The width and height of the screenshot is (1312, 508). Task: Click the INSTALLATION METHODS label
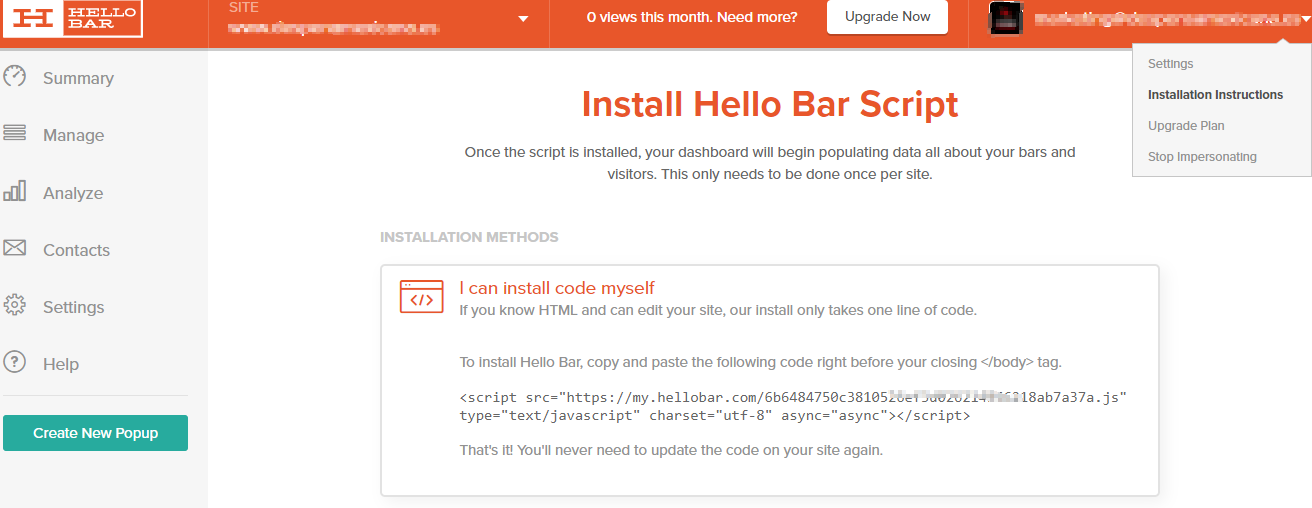coord(469,237)
